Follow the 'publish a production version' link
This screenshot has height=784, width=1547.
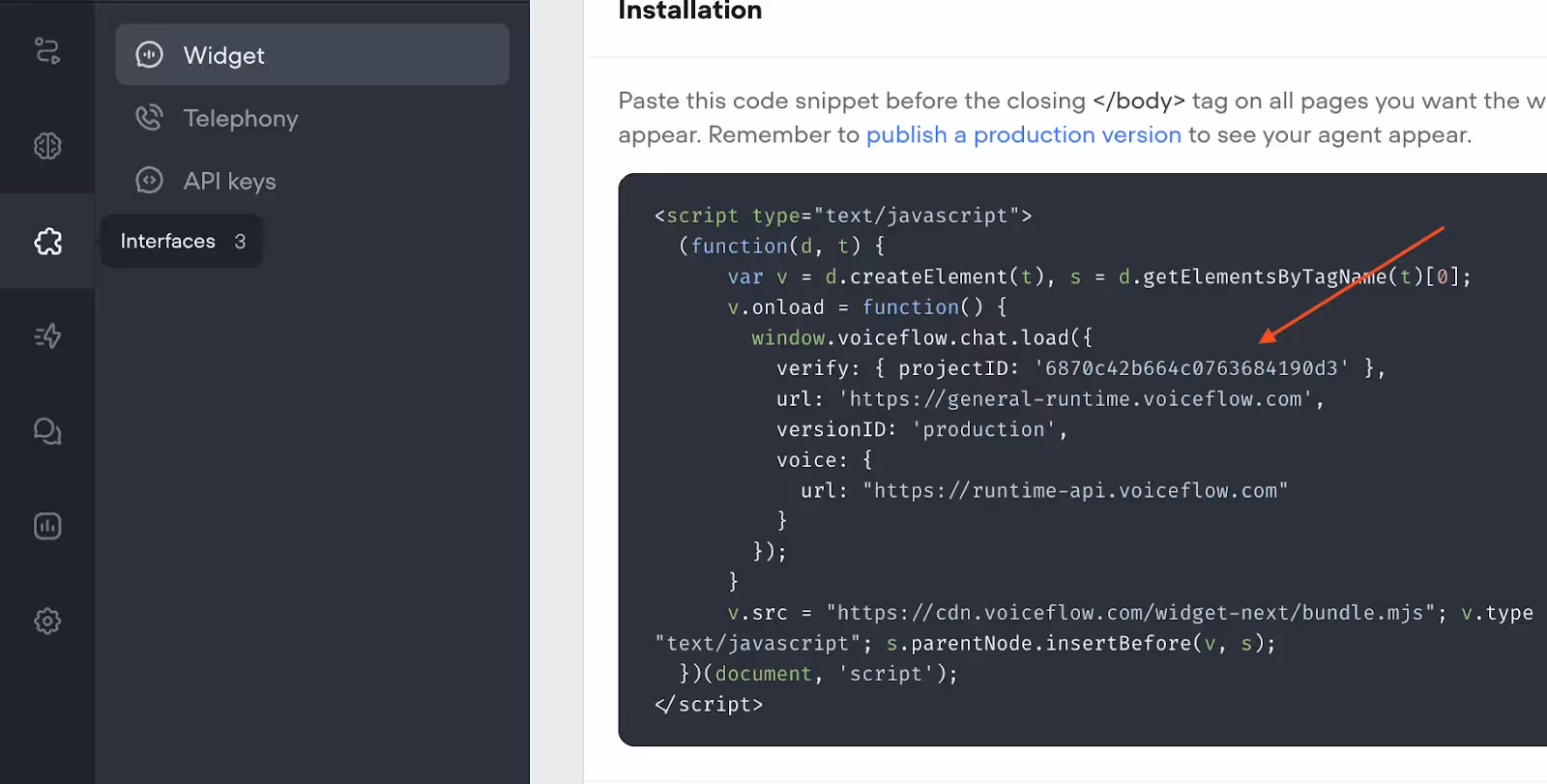1023,134
